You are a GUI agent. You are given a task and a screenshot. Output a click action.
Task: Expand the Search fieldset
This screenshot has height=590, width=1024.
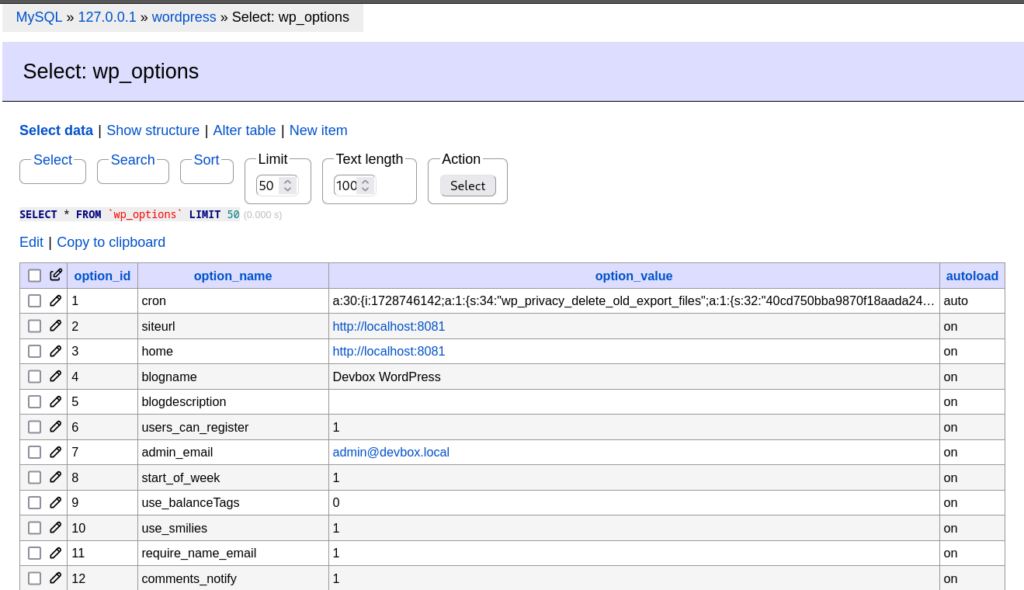tap(132, 160)
